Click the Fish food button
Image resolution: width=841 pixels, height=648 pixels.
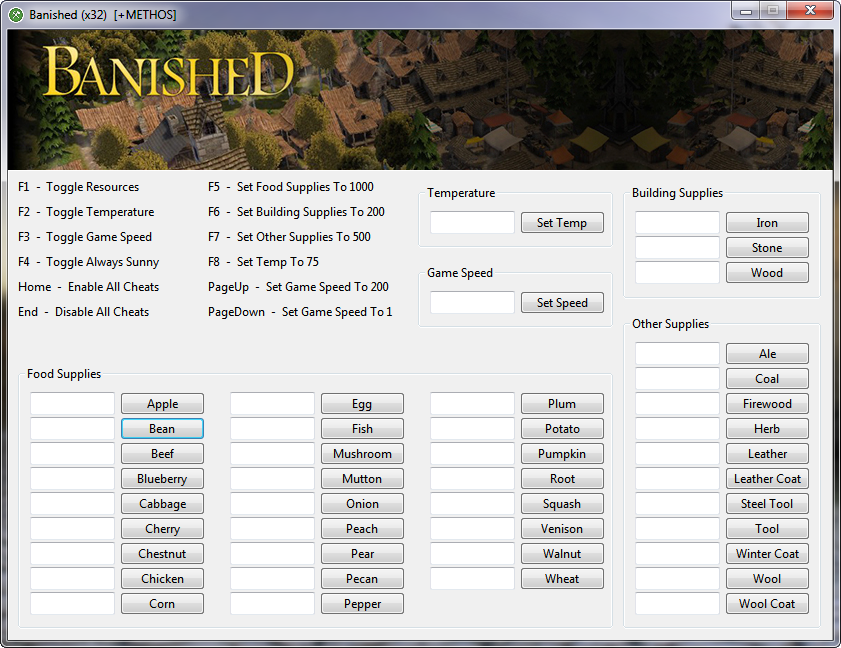tap(363, 429)
